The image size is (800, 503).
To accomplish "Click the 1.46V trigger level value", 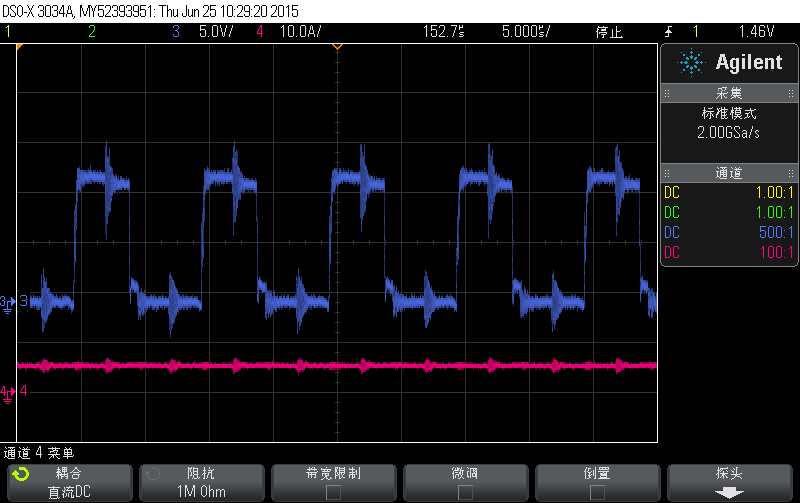I will (757, 32).
